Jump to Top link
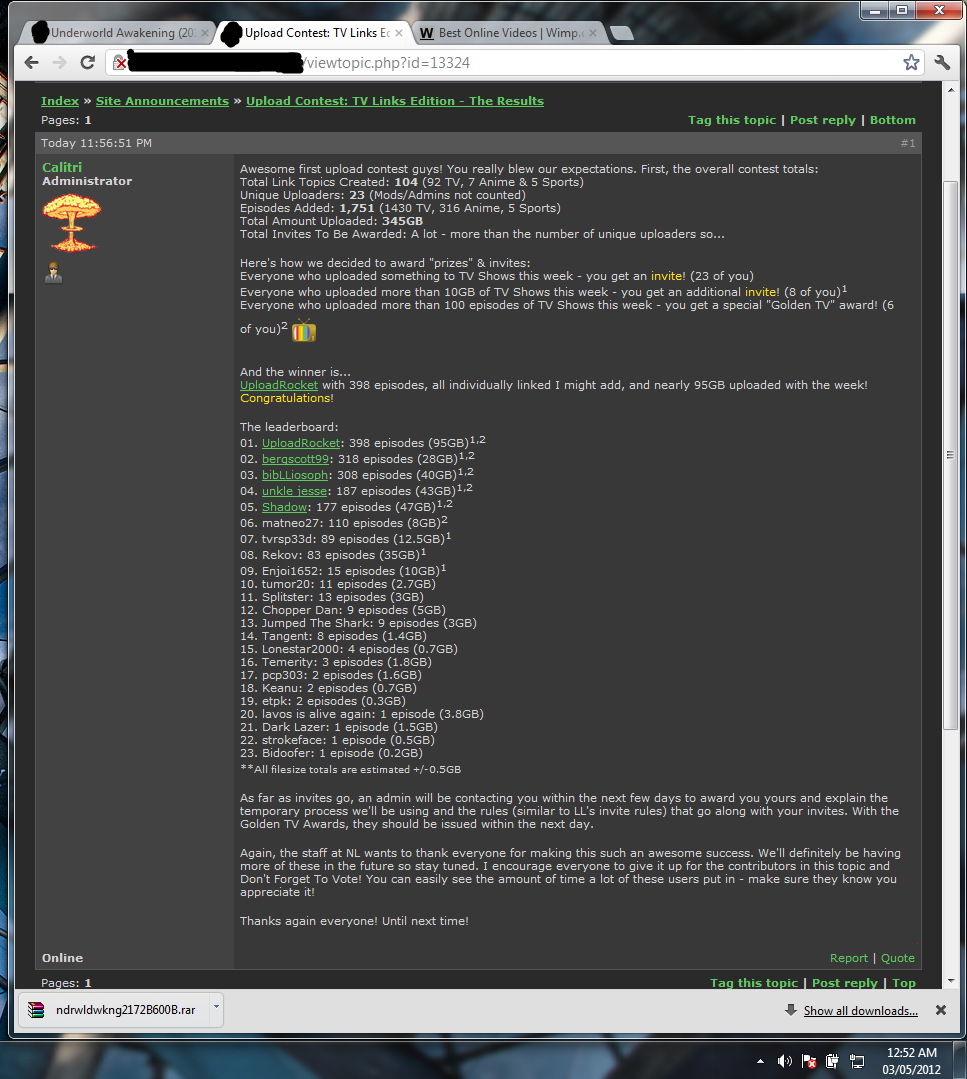The height and width of the screenshot is (1079, 967). point(904,983)
